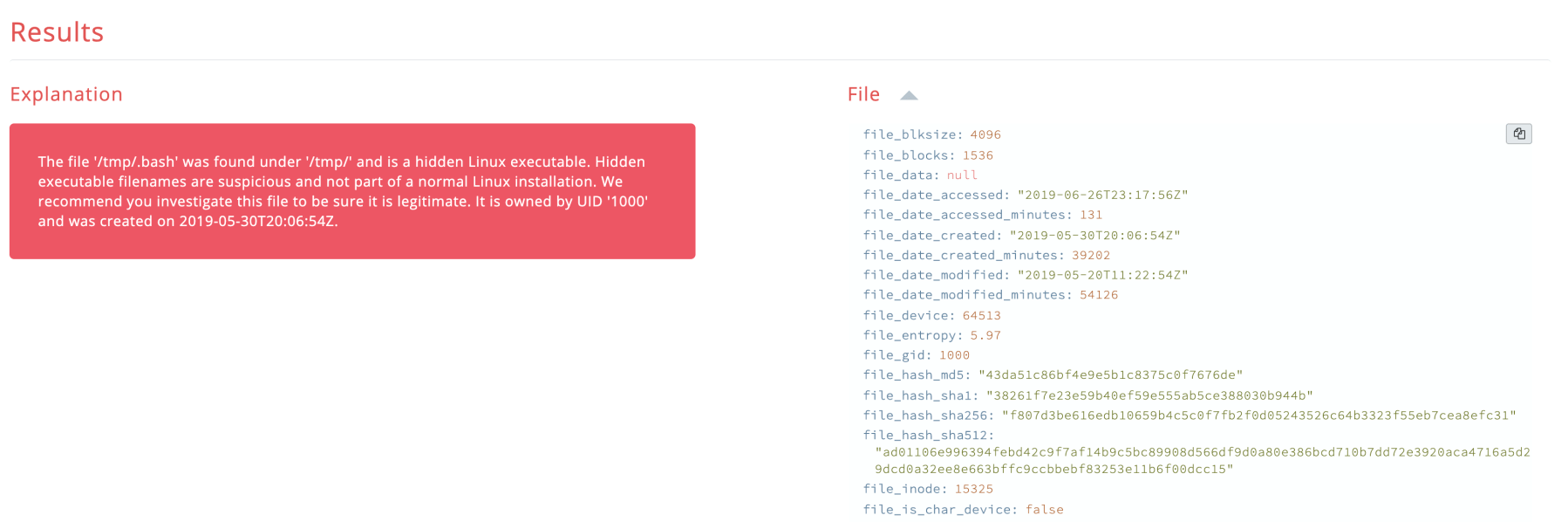Select the file_gid: 1000 line
The image size is (1568, 522).
917,355
